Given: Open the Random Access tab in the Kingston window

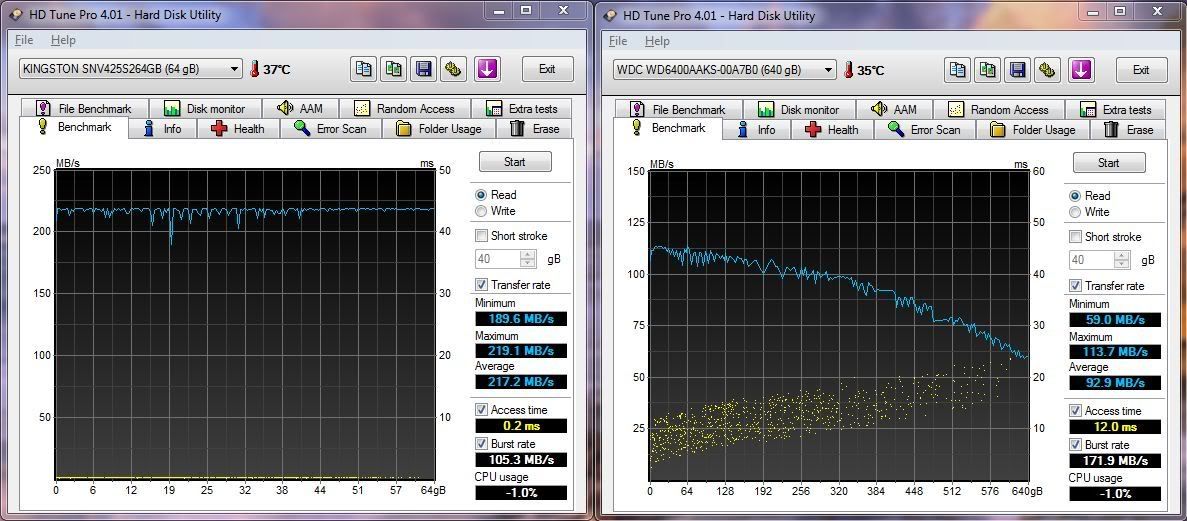Looking at the screenshot, I should pos(405,108).
